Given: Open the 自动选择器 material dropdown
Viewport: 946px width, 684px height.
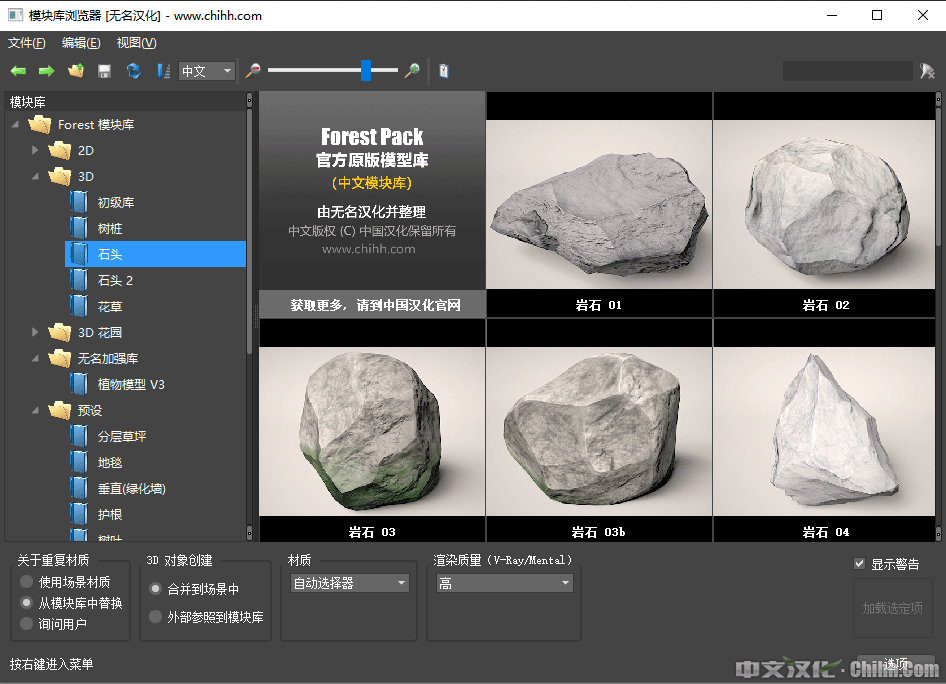Looking at the screenshot, I should pos(349,583).
